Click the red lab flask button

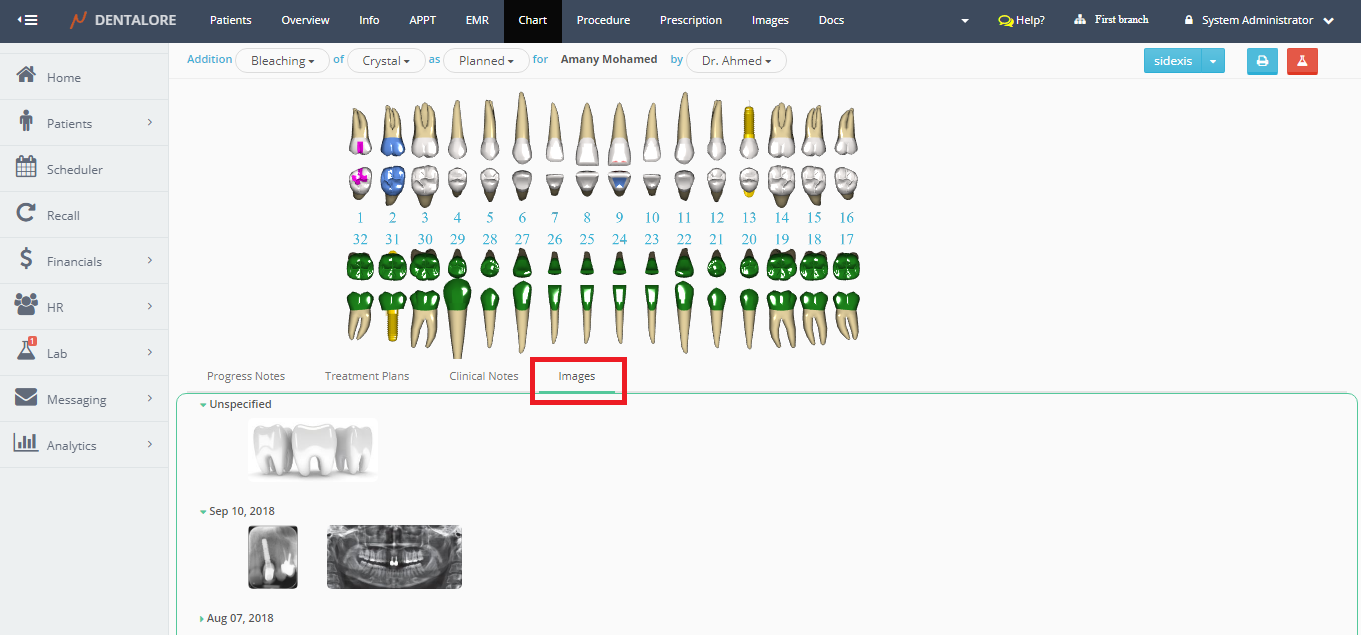(x=1302, y=61)
